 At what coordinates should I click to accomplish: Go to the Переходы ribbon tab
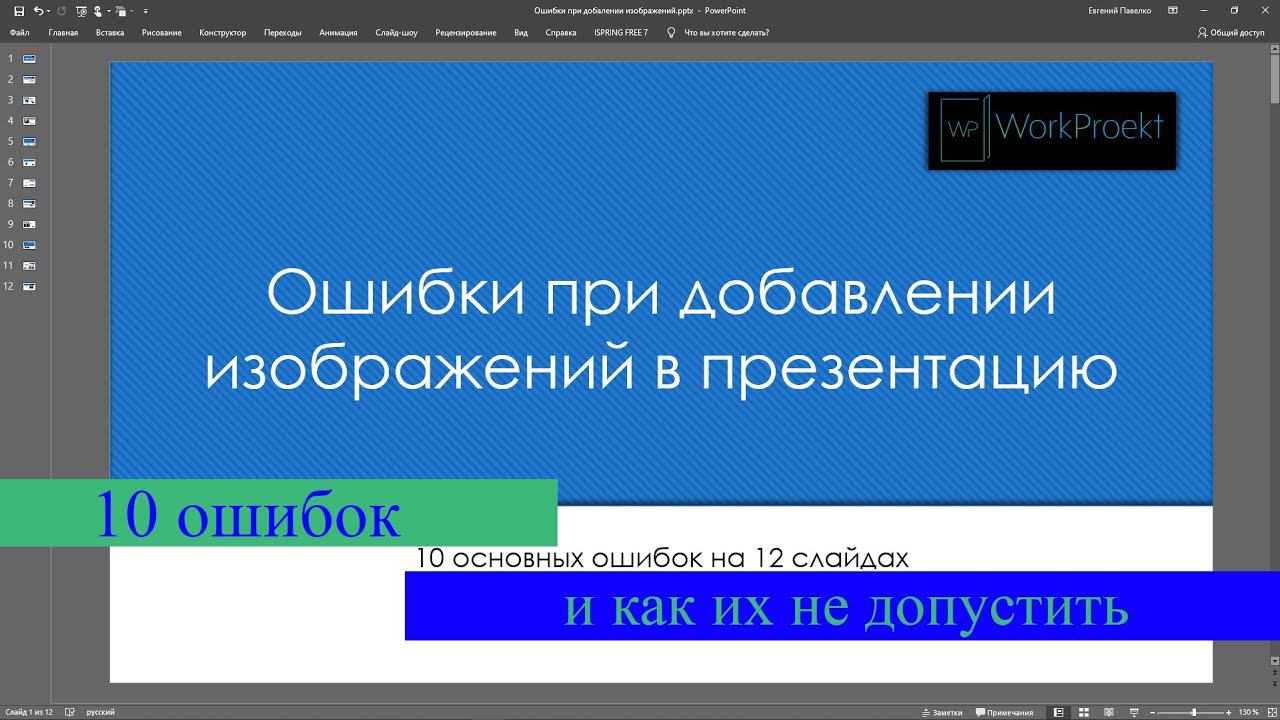tap(283, 32)
